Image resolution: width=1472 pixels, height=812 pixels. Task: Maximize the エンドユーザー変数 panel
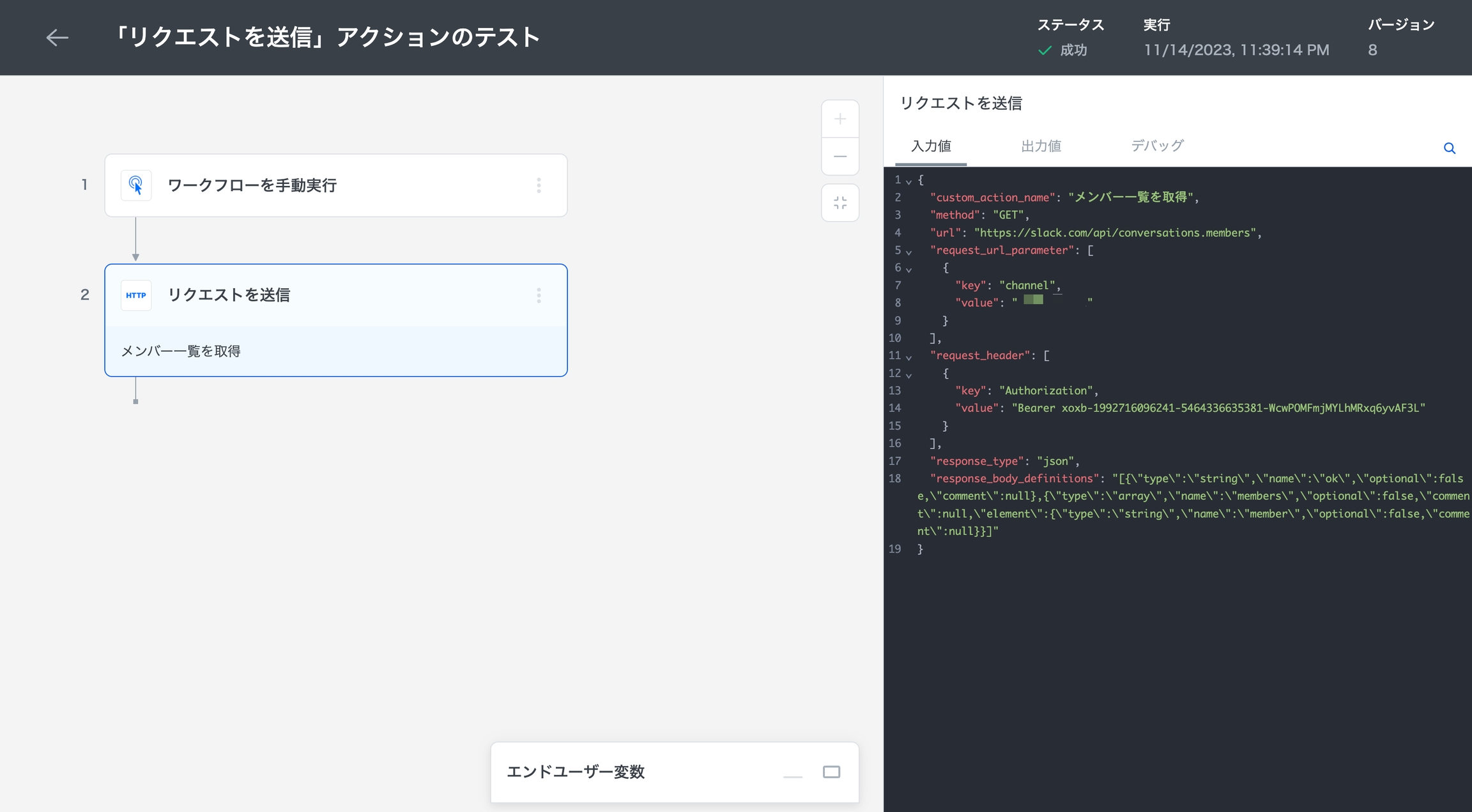pyautogui.click(x=831, y=772)
